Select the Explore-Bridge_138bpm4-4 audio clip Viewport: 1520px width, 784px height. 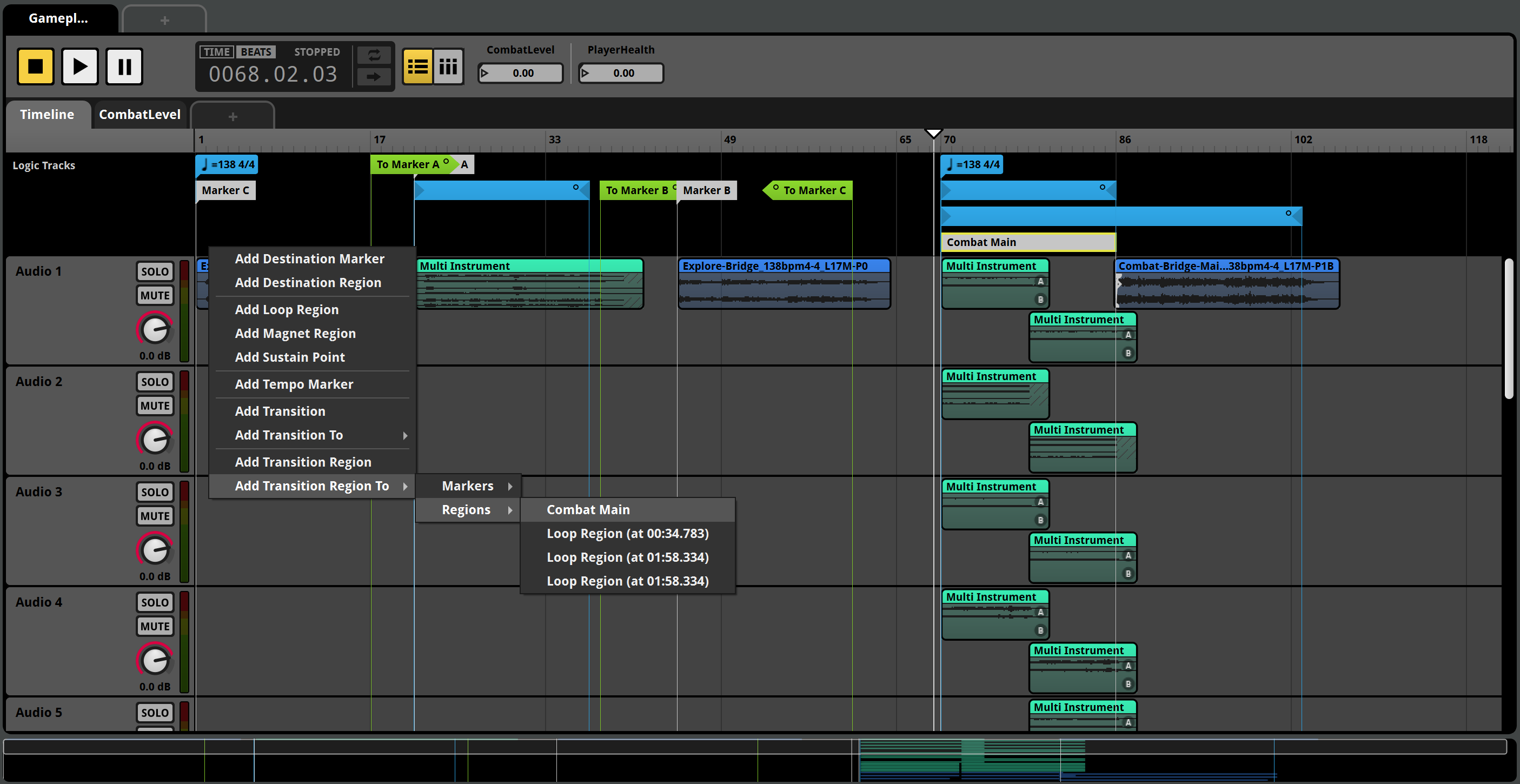click(784, 284)
